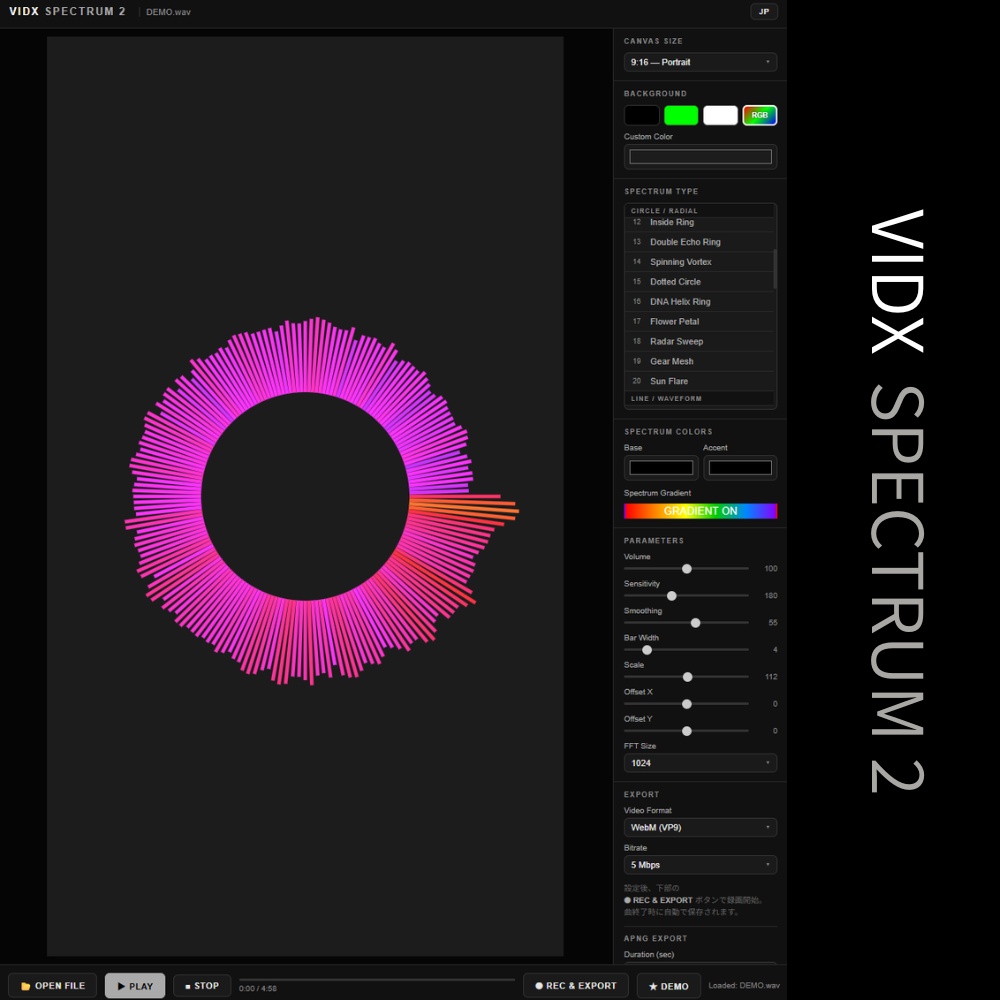Start playback with the PLAY button
Image resolution: width=1000 pixels, height=1000 pixels.
(135, 985)
